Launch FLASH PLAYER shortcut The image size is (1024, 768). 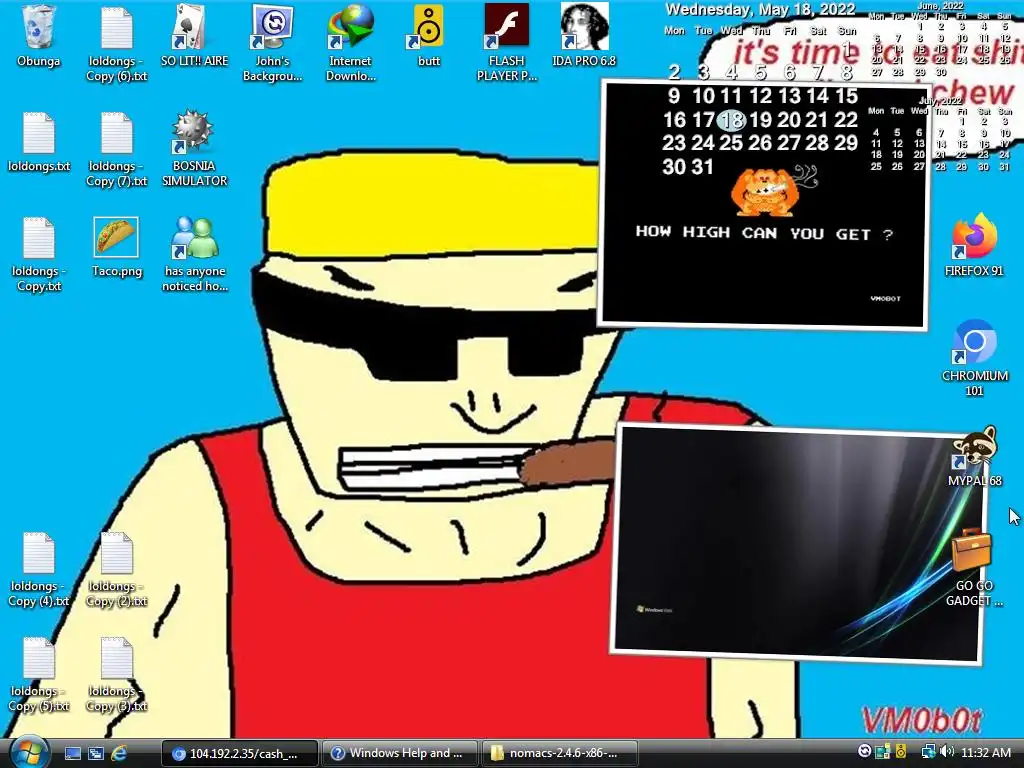(x=506, y=44)
